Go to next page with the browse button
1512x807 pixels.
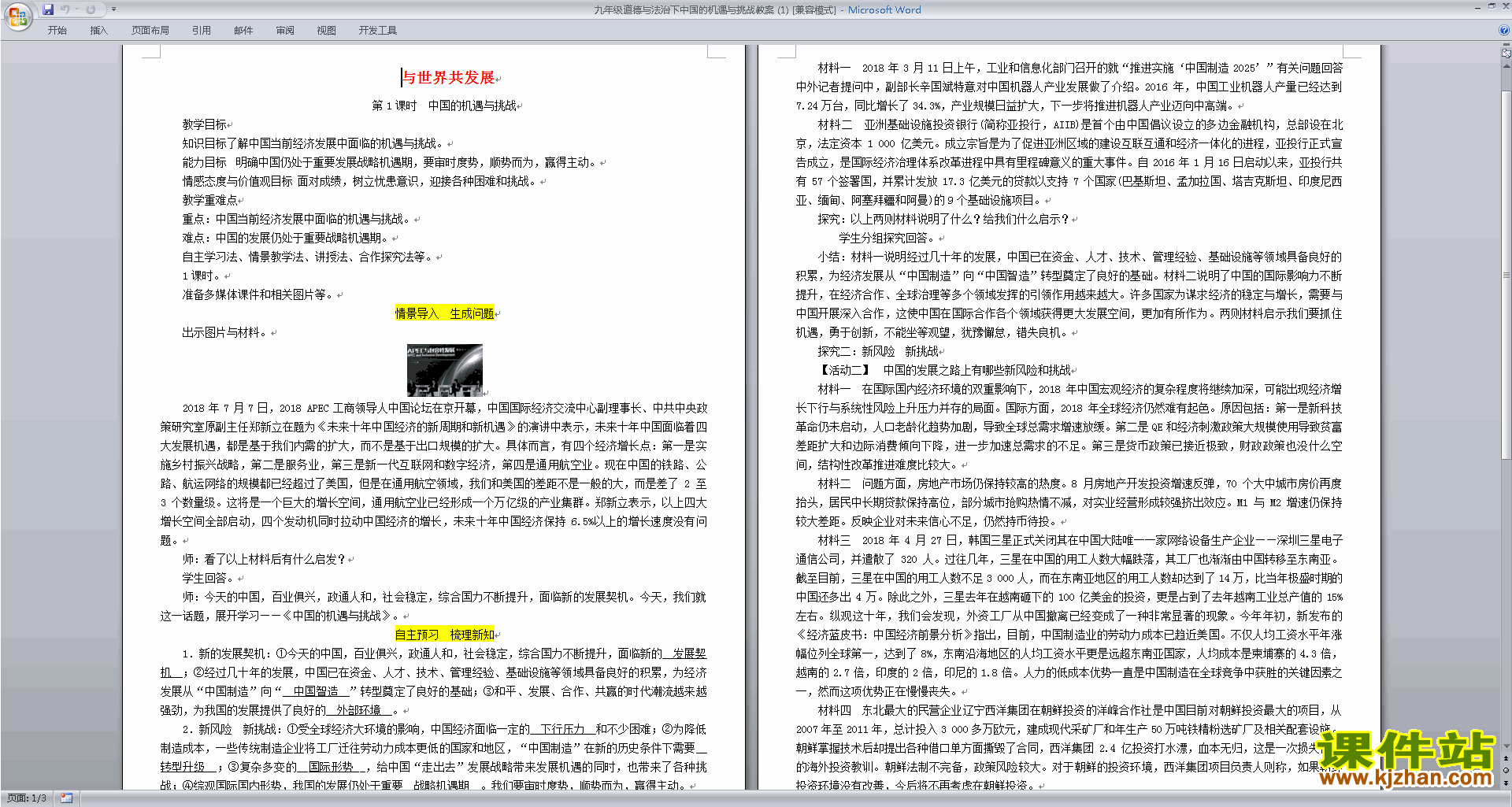1506,783
